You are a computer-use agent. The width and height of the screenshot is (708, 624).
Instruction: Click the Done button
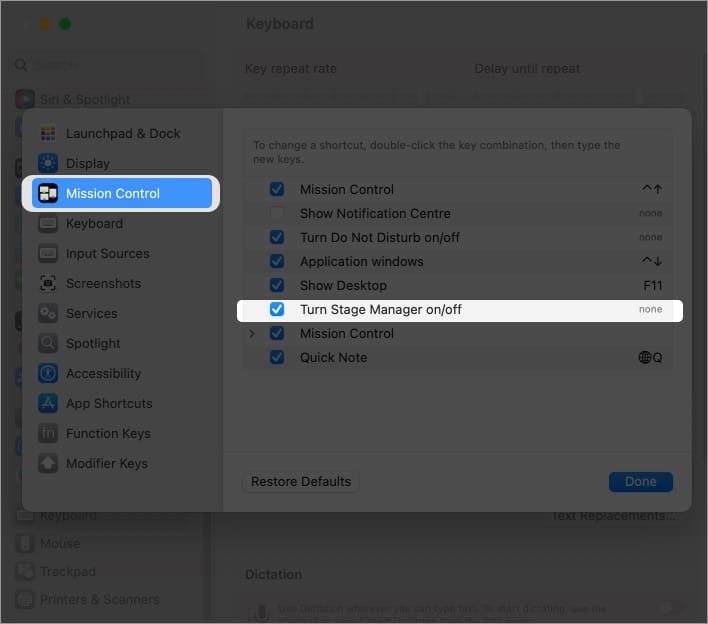click(641, 482)
